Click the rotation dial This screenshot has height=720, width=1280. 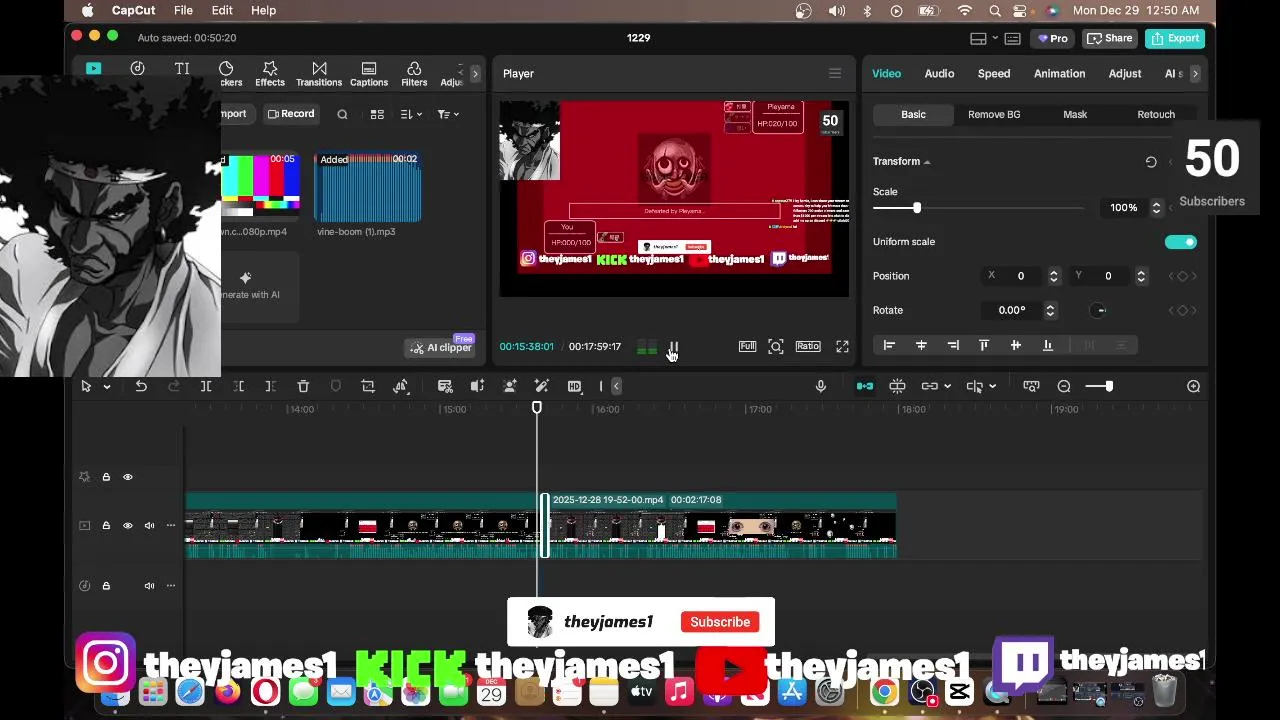coord(1099,310)
